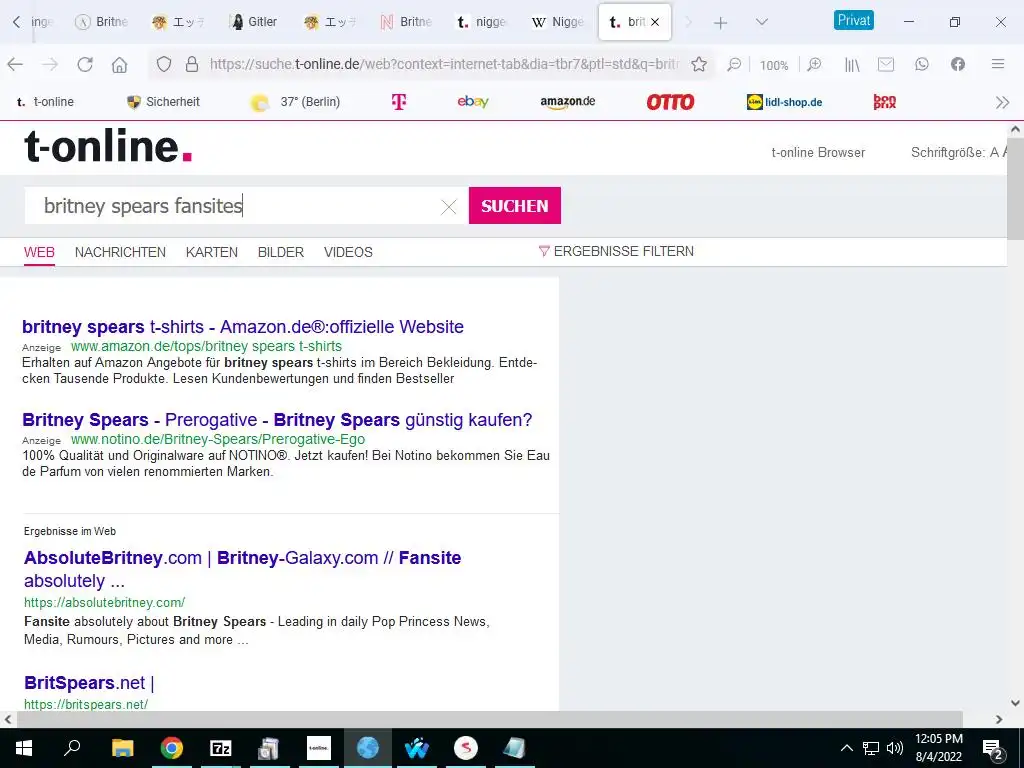This screenshot has height=768, width=1024.
Task: Click the t-online Browser link
Action: tap(818, 152)
